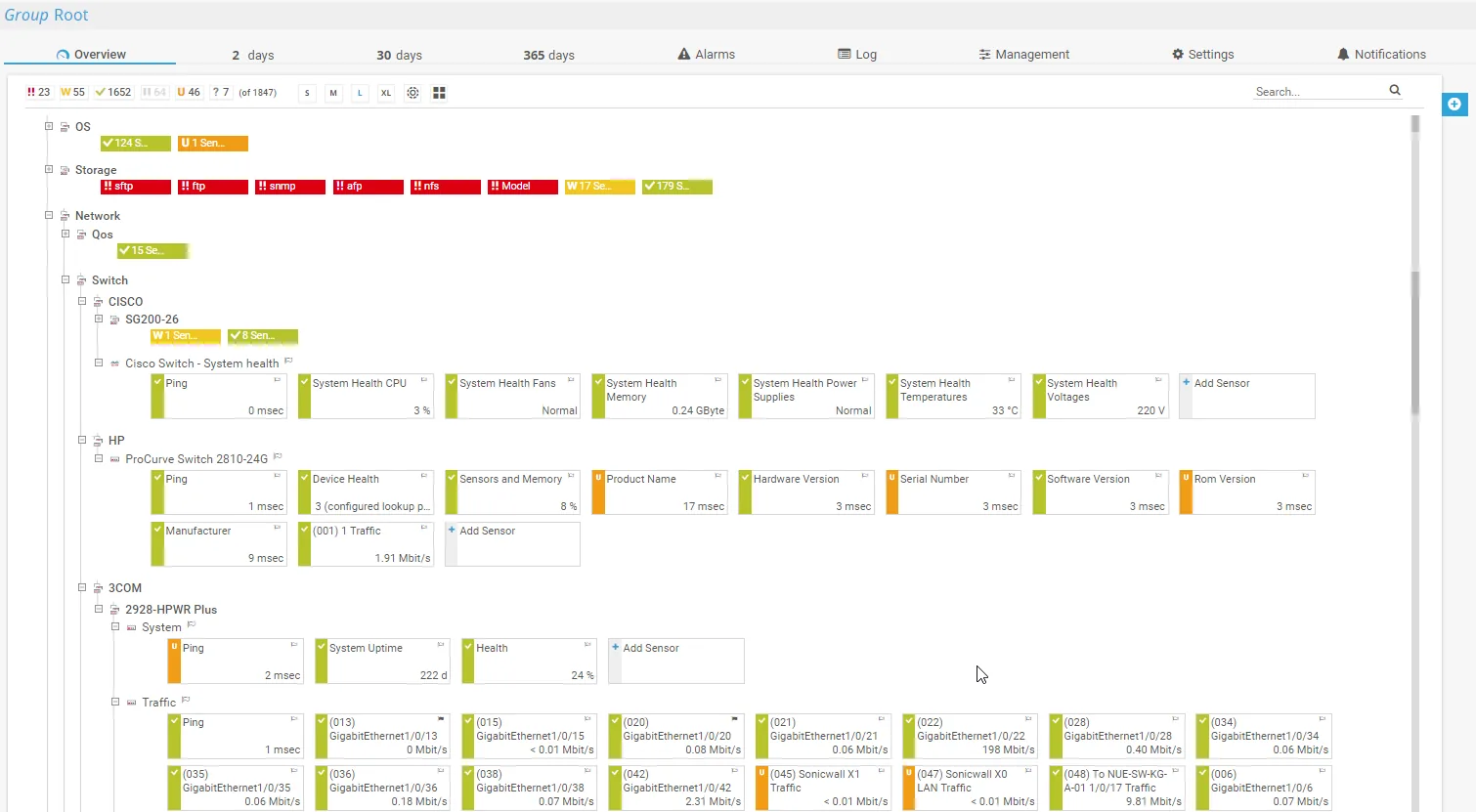Click the flag icon next to Traffic device
Screen dimensions: 1476x812
pyautogui.click(x=186, y=701)
